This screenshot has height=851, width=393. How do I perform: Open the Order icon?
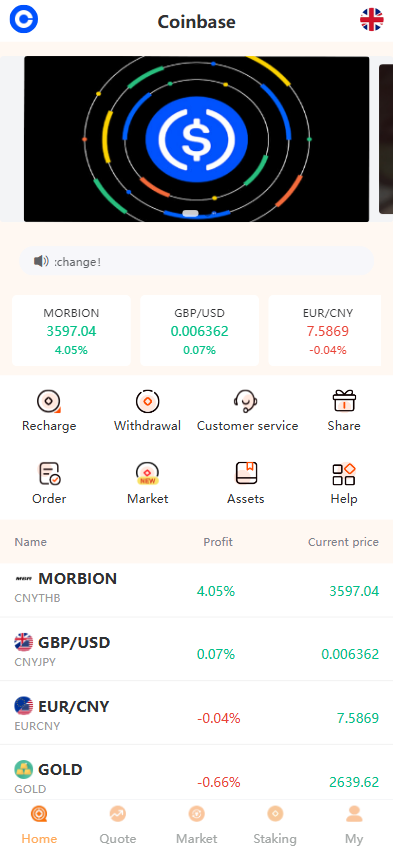point(49,474)
